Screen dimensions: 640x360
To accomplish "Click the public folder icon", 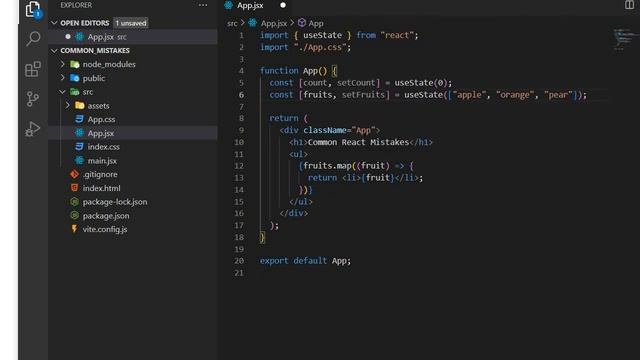I will tap(75, 78).
